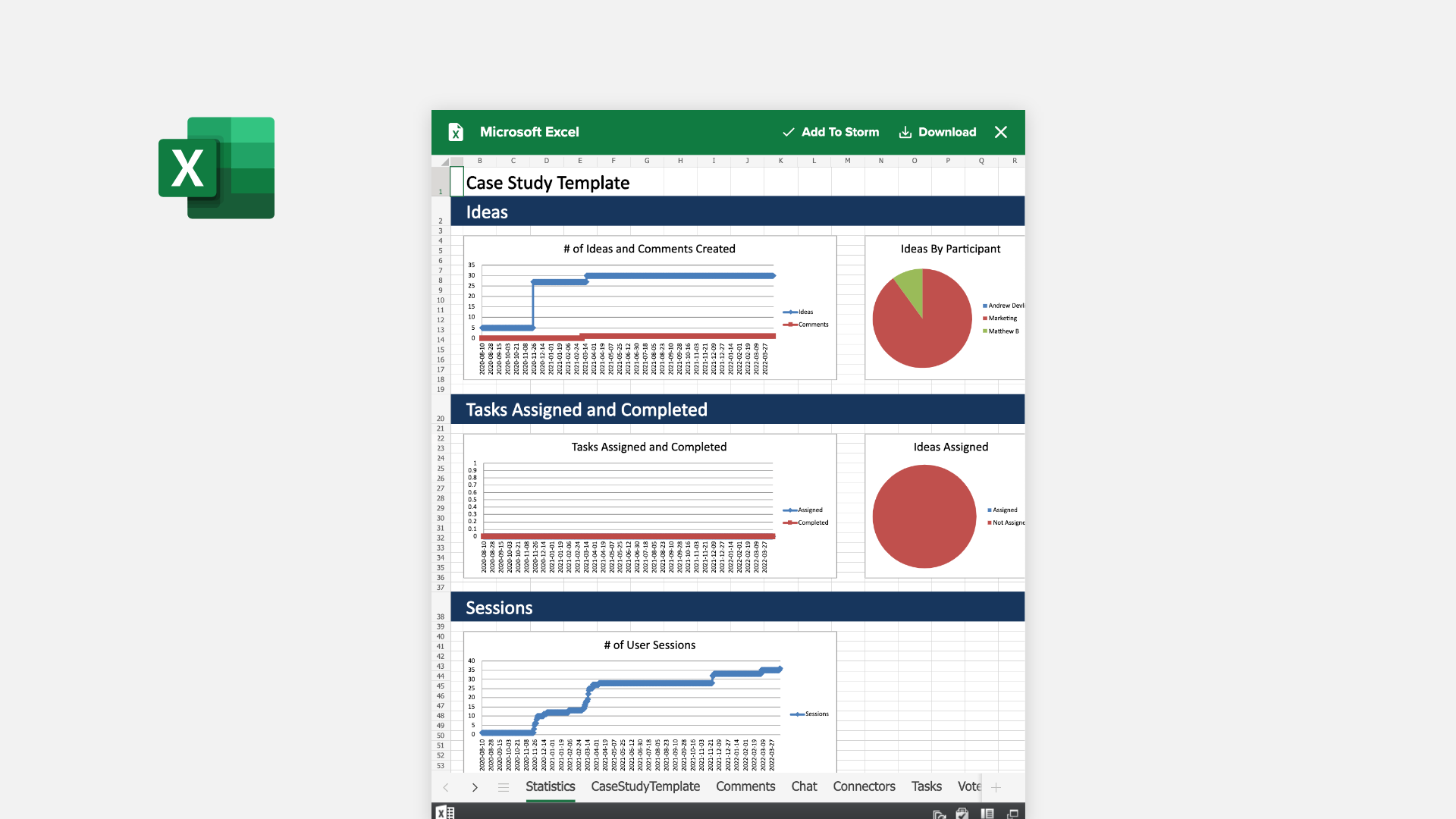Image resolution: width=1456 pixels, height=819 pixels.
Task: Select the Case Study Template title cell
Action: point(548,183)
